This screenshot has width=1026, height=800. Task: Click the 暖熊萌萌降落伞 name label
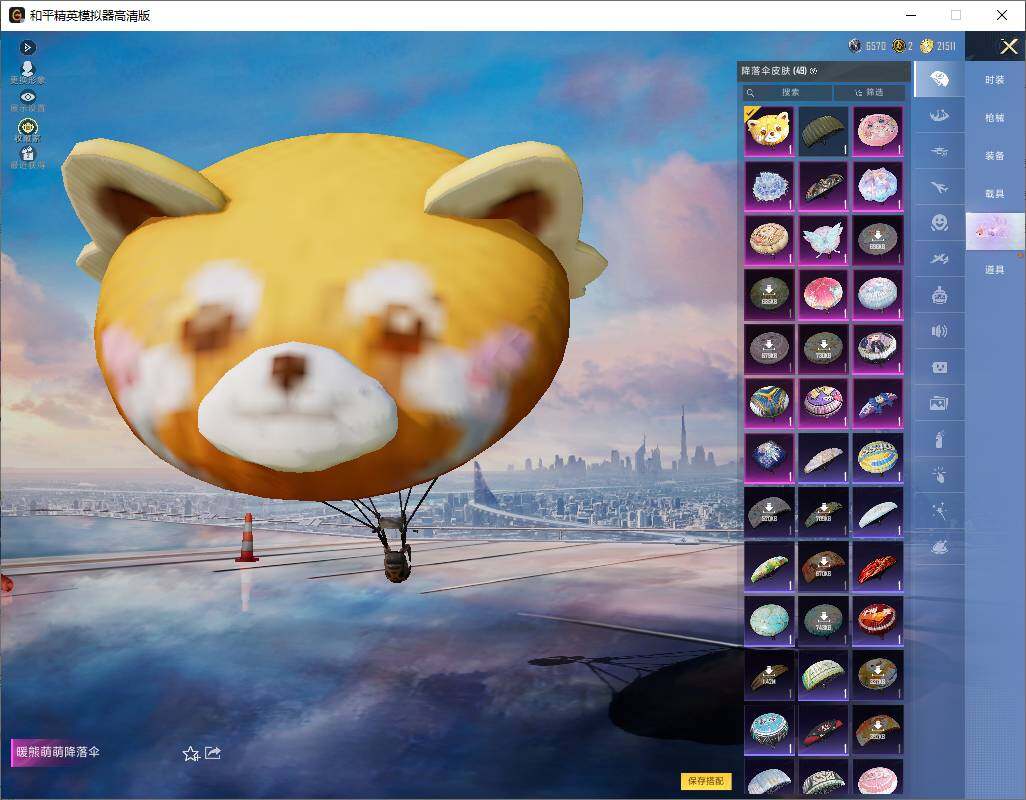(58, 752)
